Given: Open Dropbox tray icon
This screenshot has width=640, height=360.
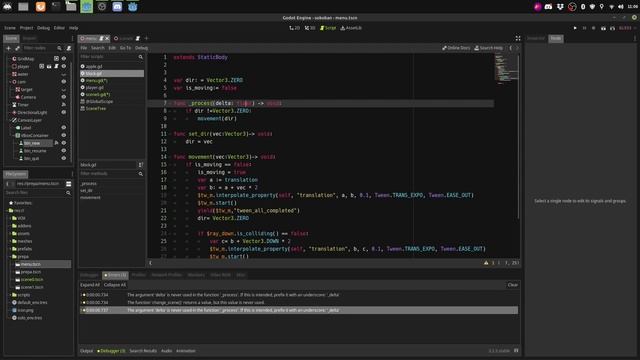Looking at the screenshot, I should click(x=560, y=7).
